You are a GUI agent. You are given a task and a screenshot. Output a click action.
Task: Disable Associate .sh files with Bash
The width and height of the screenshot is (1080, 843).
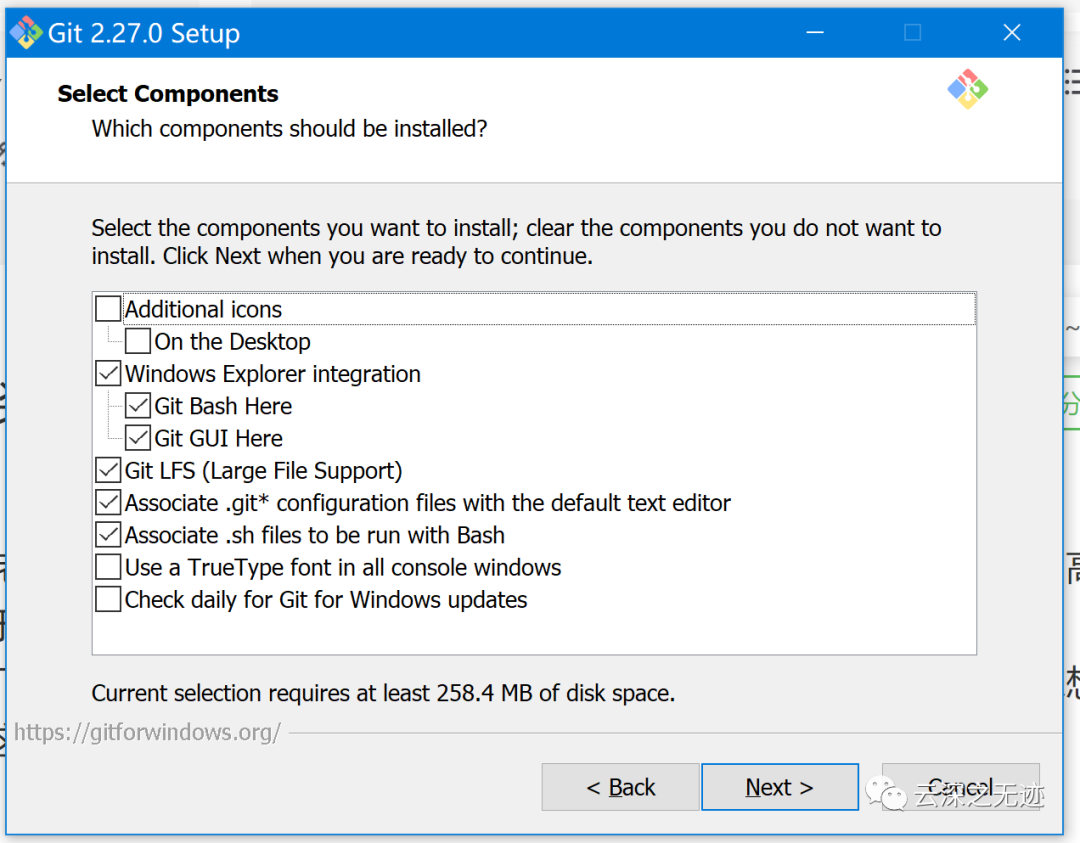tap(108, 535)
